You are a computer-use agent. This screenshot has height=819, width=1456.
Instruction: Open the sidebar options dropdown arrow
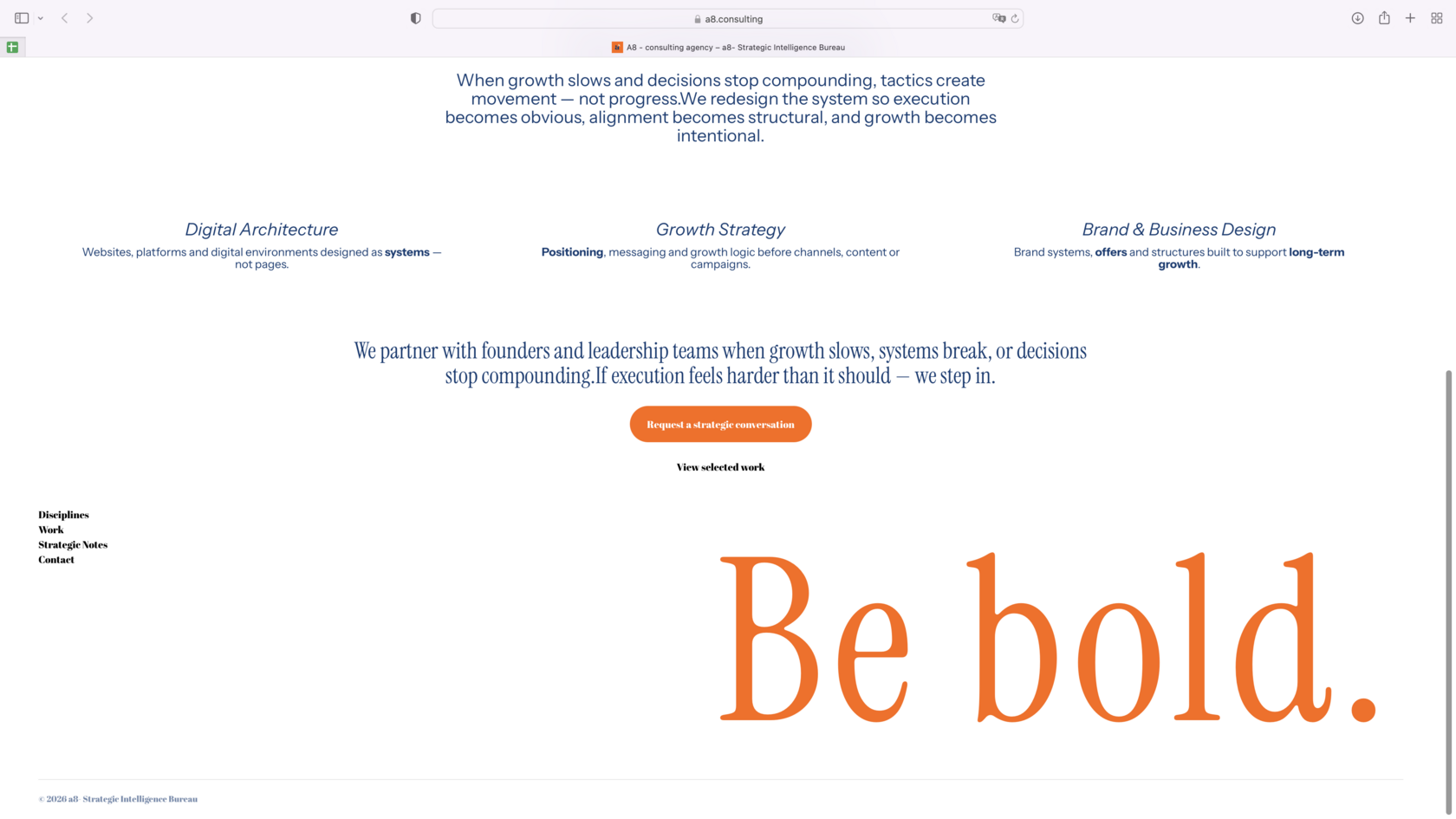[41, 18]
